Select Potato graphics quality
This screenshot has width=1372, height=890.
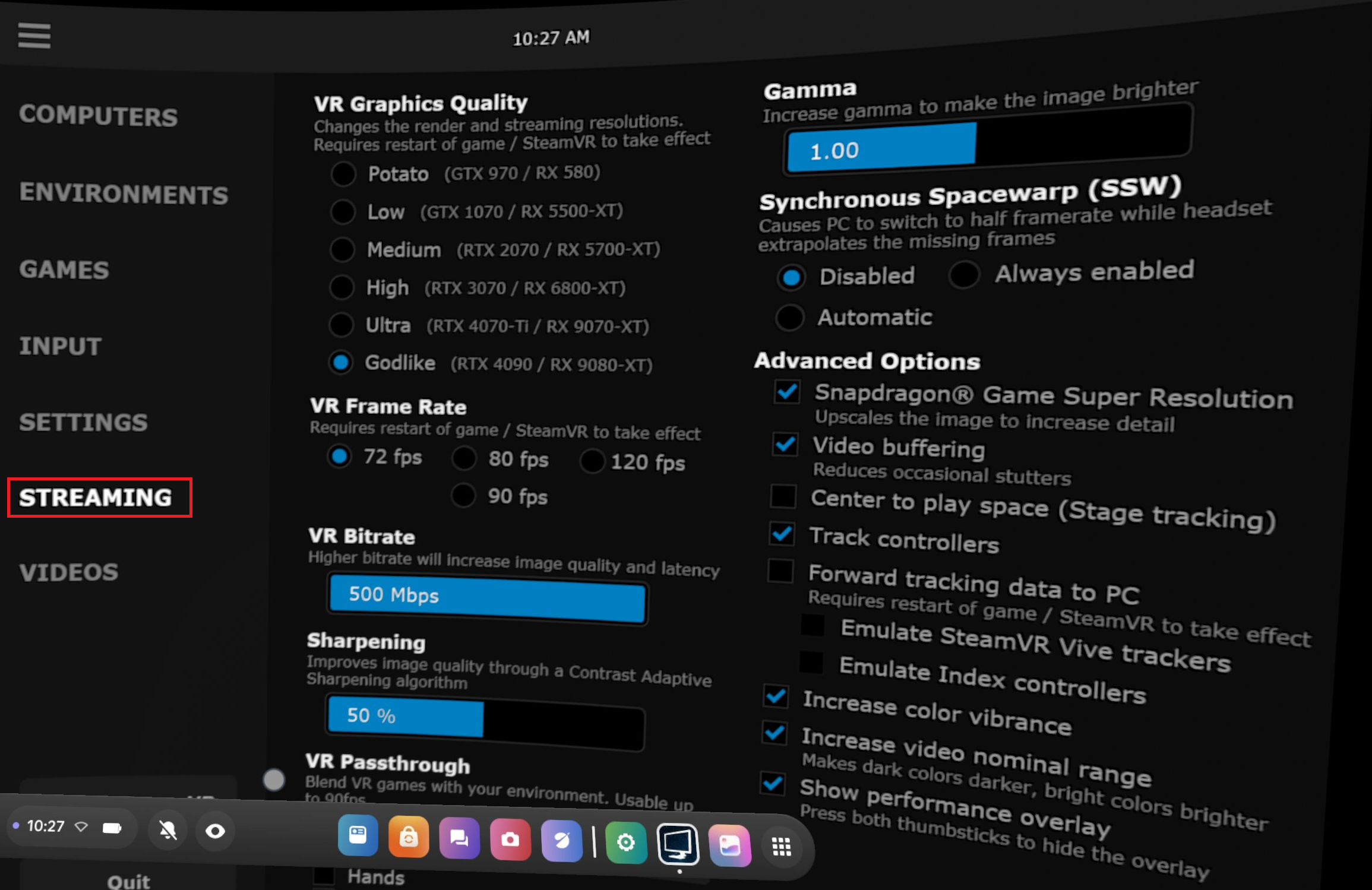343,174
